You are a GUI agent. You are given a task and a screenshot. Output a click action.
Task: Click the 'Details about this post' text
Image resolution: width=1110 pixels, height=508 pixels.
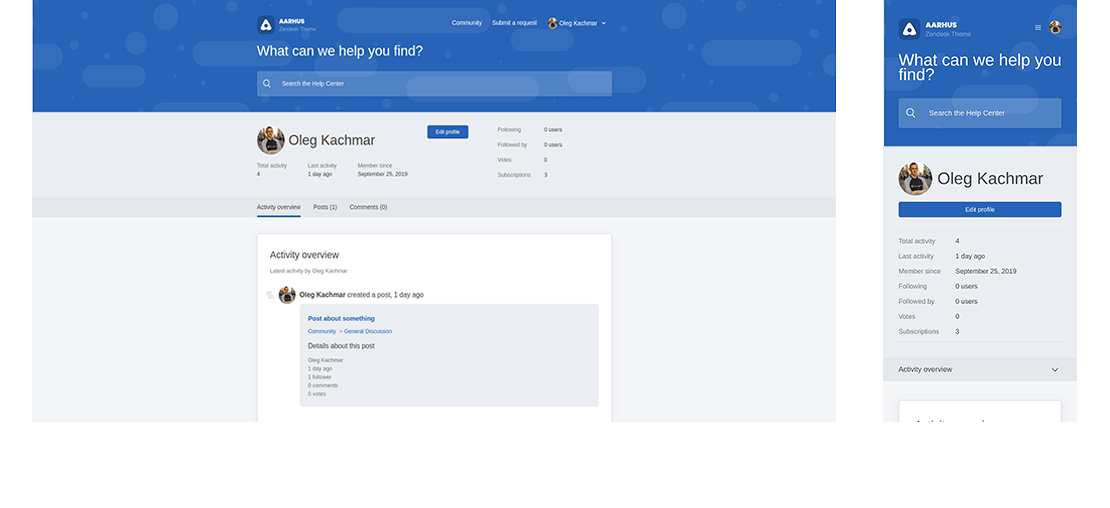pos(341,346)
